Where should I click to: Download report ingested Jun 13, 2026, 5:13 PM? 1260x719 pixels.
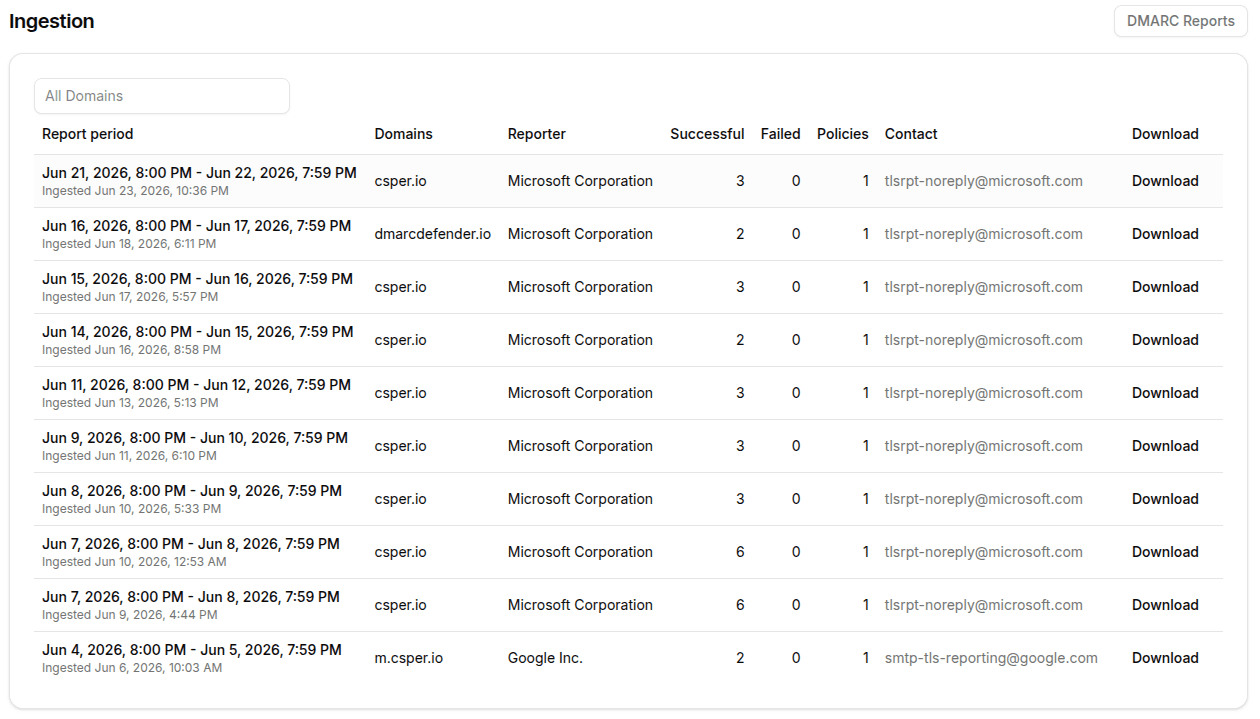coord(1165,393)
